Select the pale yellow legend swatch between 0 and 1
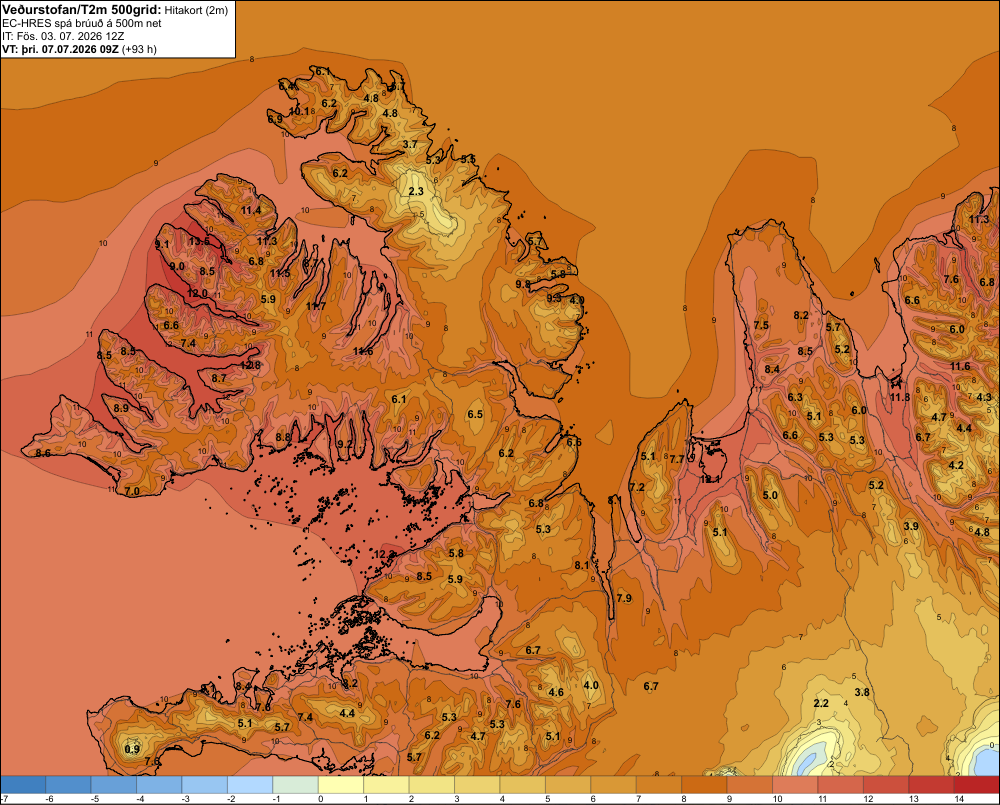 (341, 785)
